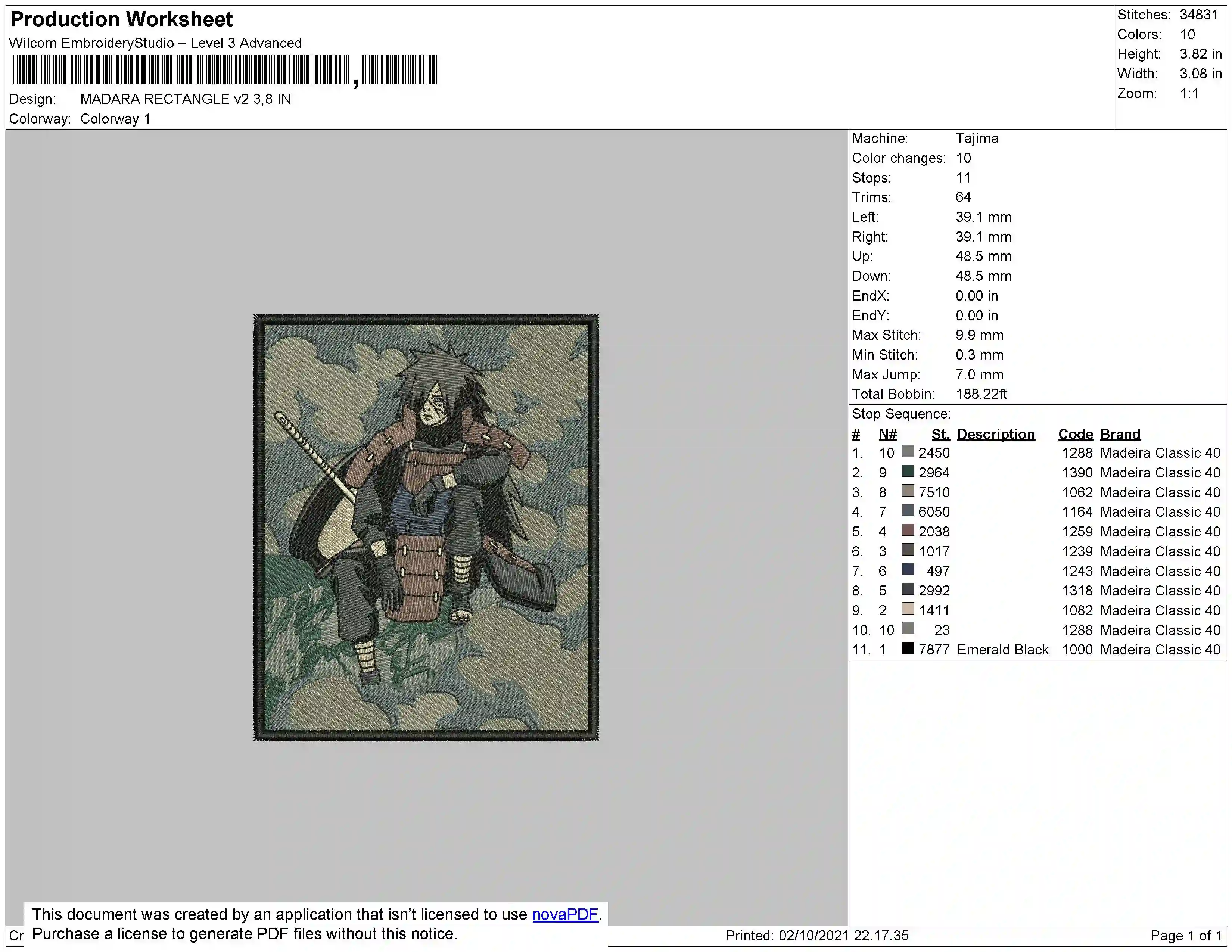Screen dimensions: 1232x952
Task: Click thread code 1082 in stop 9
Action: pos(1077,610)
